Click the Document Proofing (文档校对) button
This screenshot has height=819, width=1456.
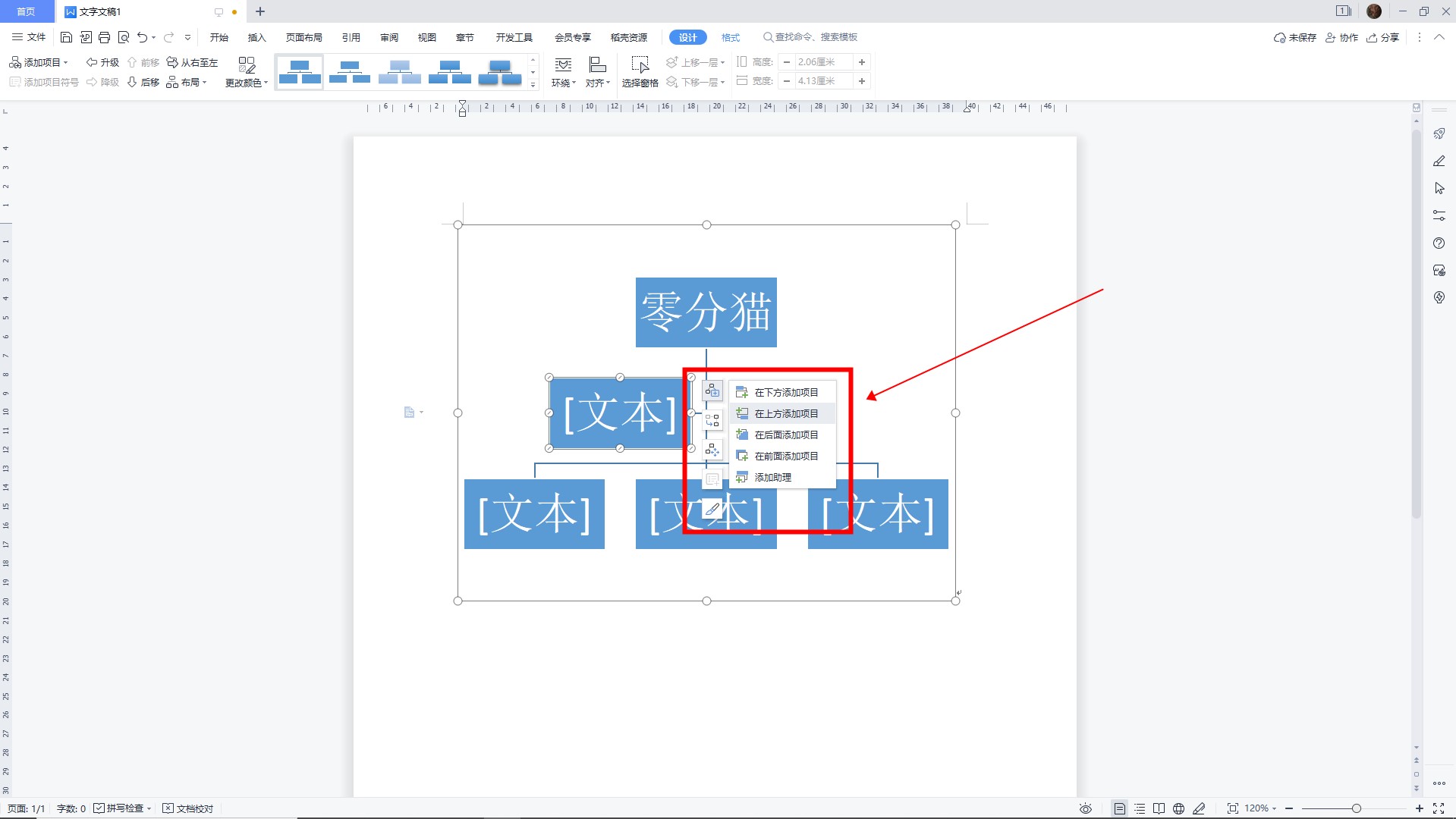click(188, 808)
